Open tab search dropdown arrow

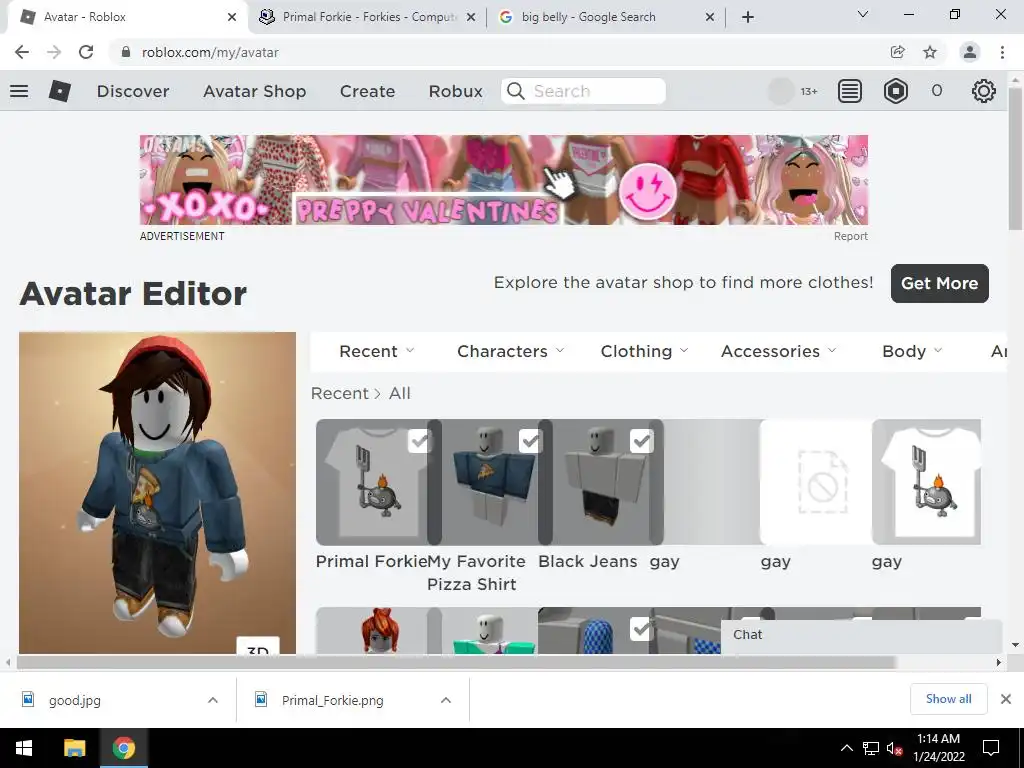[x=863, y=14]
